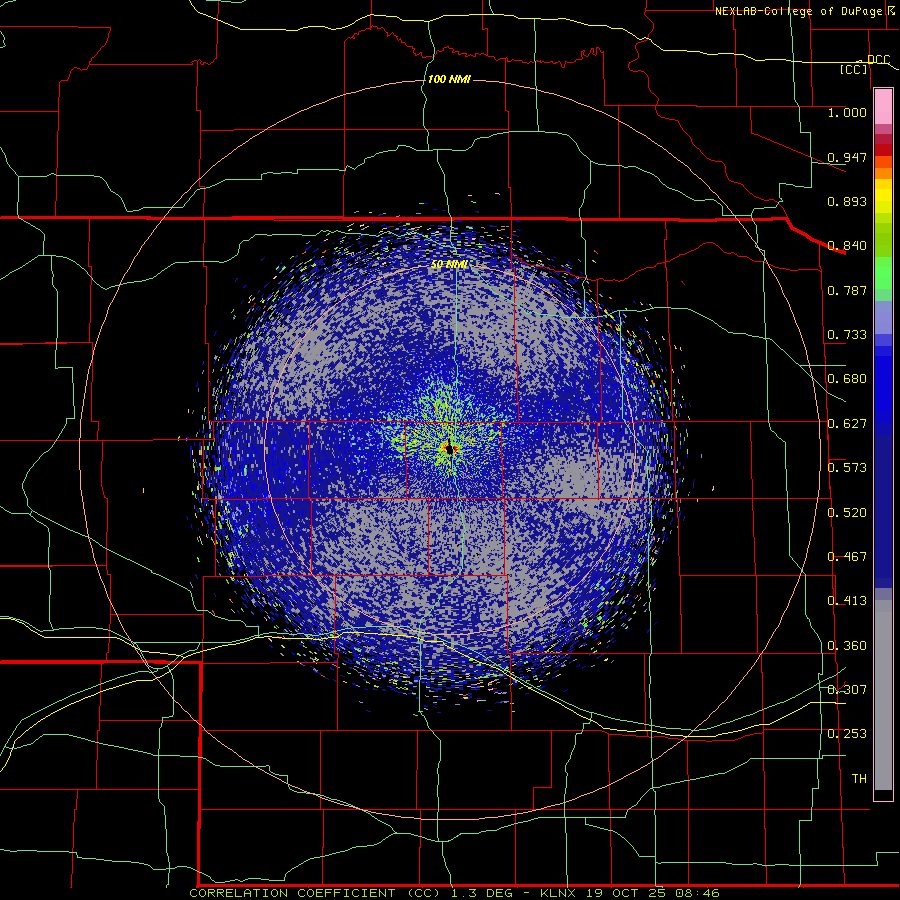Viewport: 900px width, 900px height.
Task: Pick the bright green swatch in the color bar
Action: [883, 272]
